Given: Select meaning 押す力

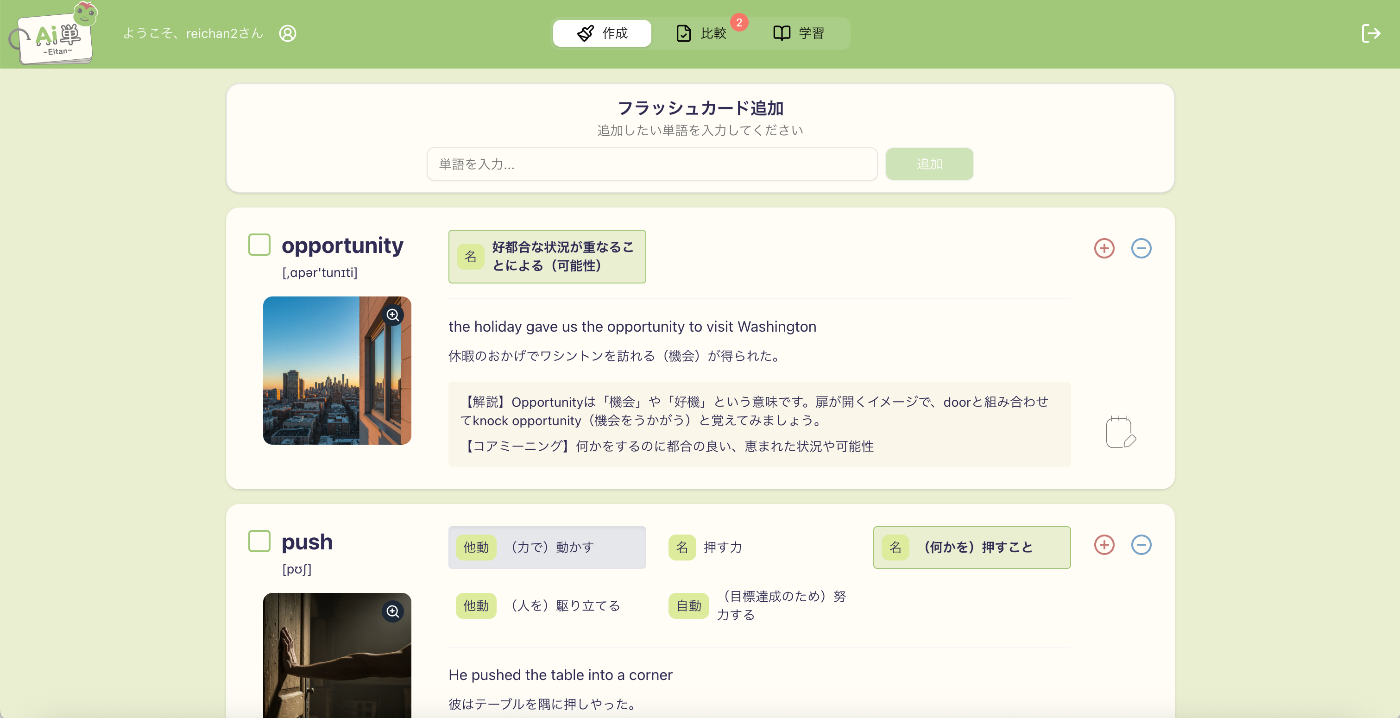Looking at the screenshot, I should pos(759,547).
